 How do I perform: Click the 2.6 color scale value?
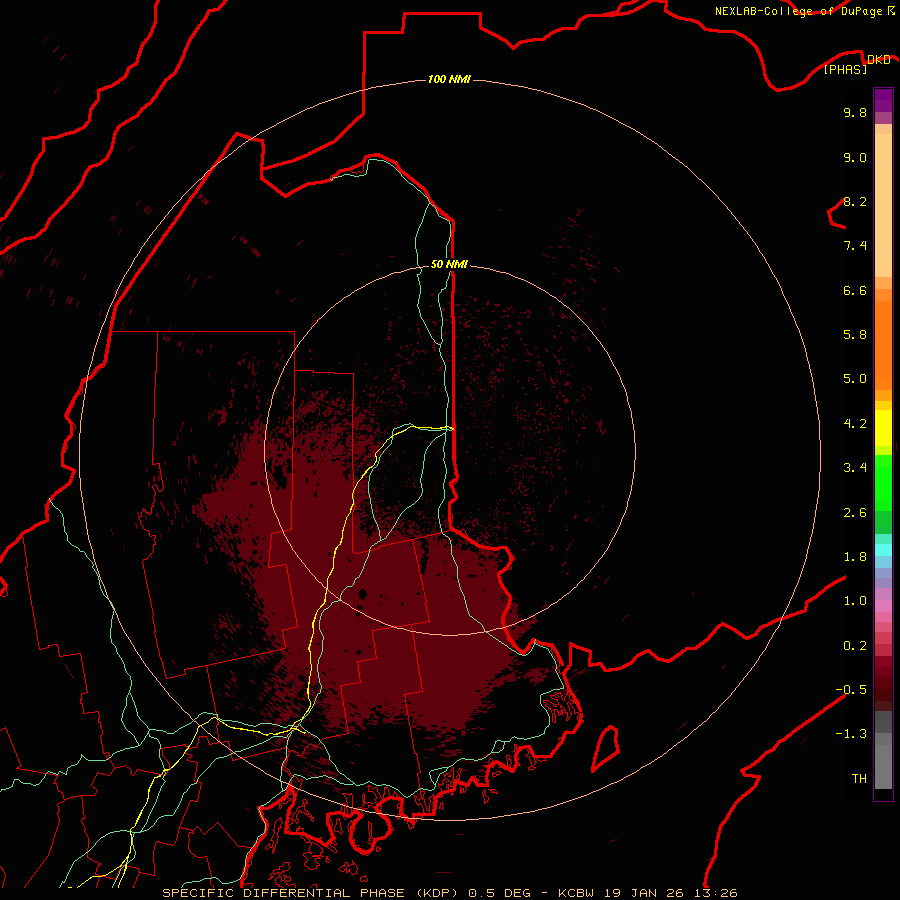tap(855, 513)
